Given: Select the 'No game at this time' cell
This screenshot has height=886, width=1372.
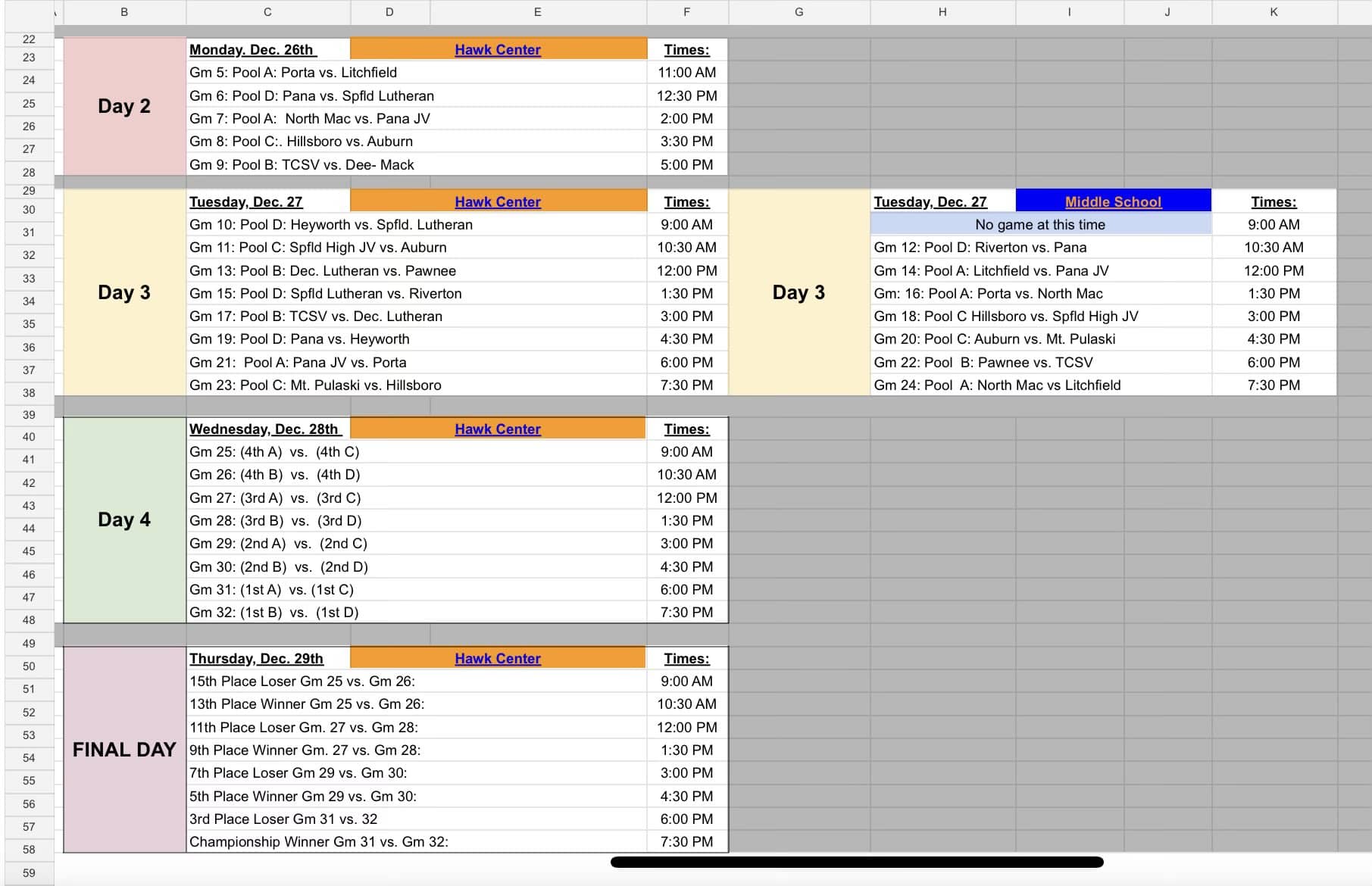Looking at the screenshot, I should 1040,225.
